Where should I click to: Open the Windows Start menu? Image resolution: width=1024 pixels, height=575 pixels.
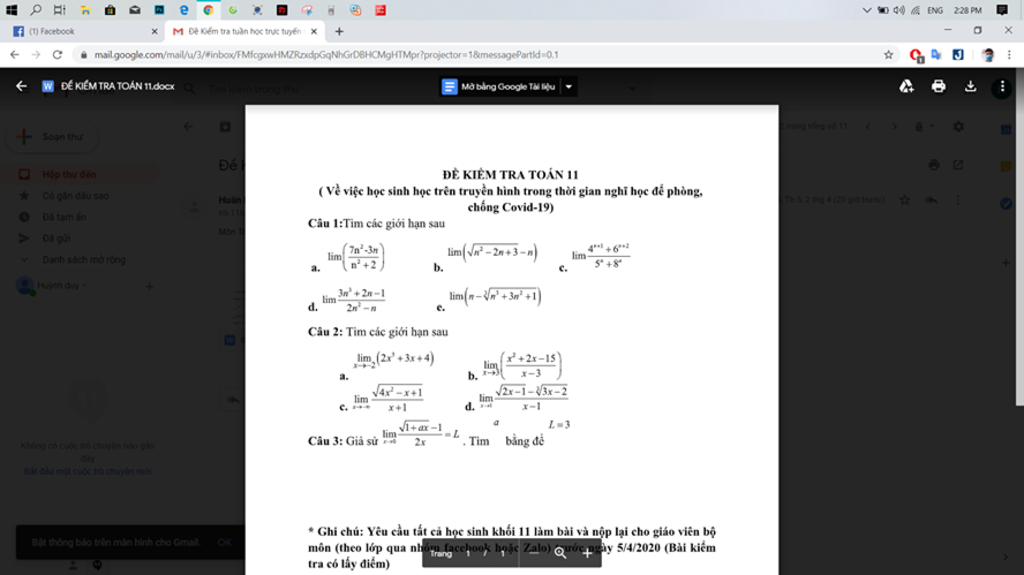coord(12,10)
